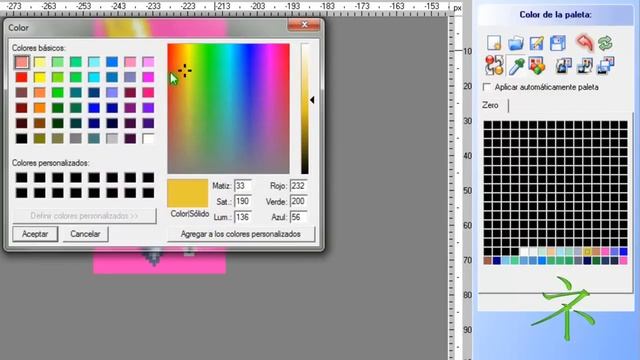
Task: Click the Lum. value field
Action: [242, 217]
